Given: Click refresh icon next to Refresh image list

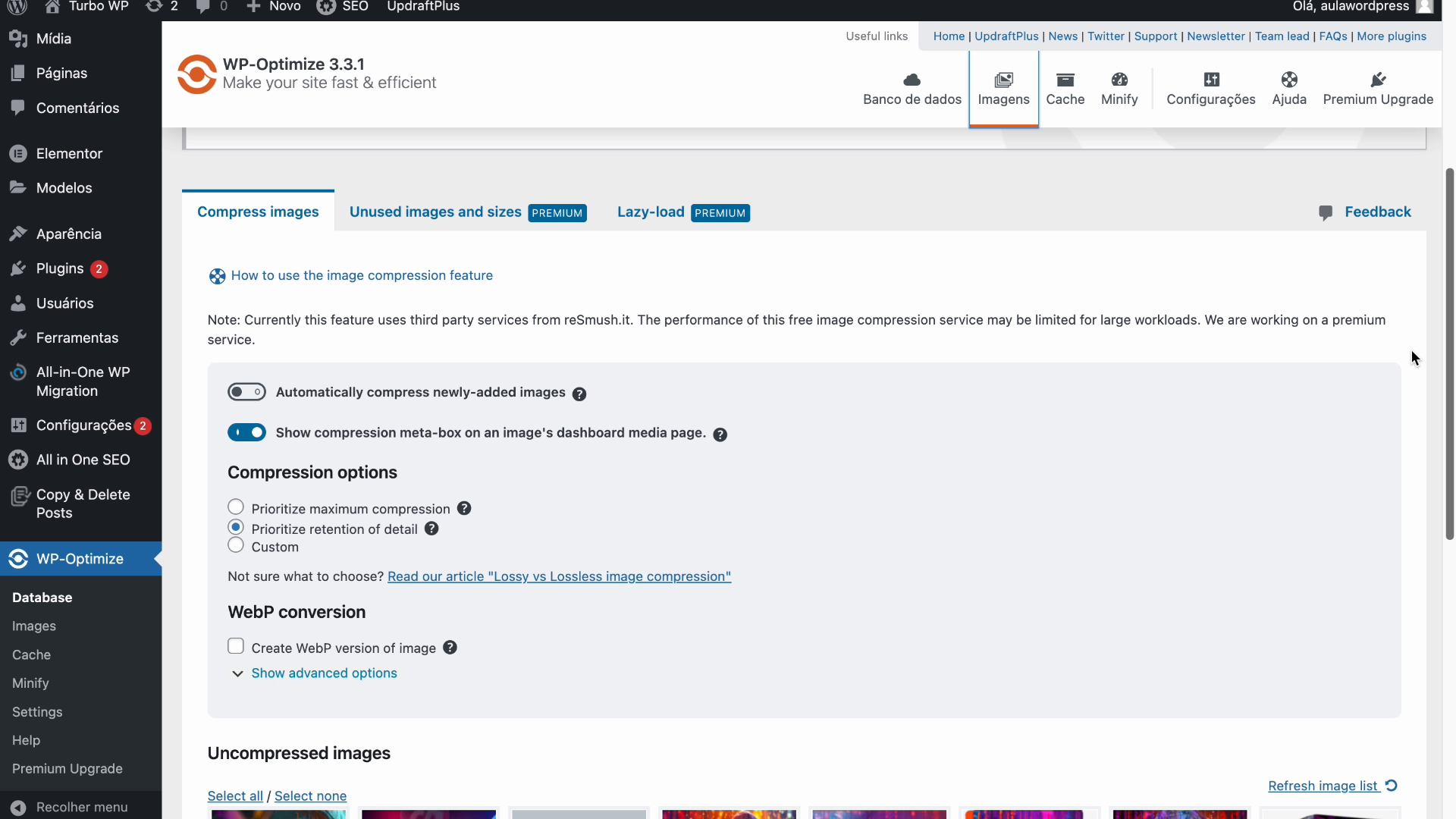Looking at the screenshot, I should 1391,786.
